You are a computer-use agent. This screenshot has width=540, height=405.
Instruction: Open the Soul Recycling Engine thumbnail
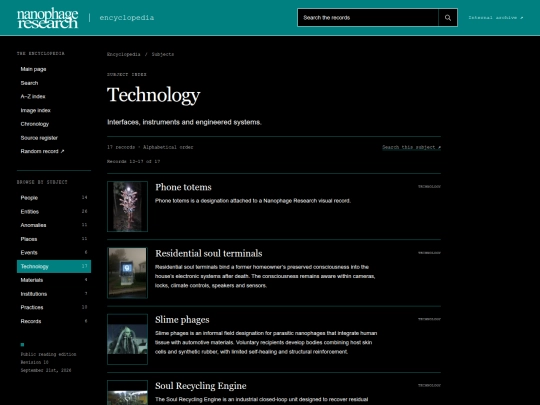pyautogui.click(x=127, y=393)
